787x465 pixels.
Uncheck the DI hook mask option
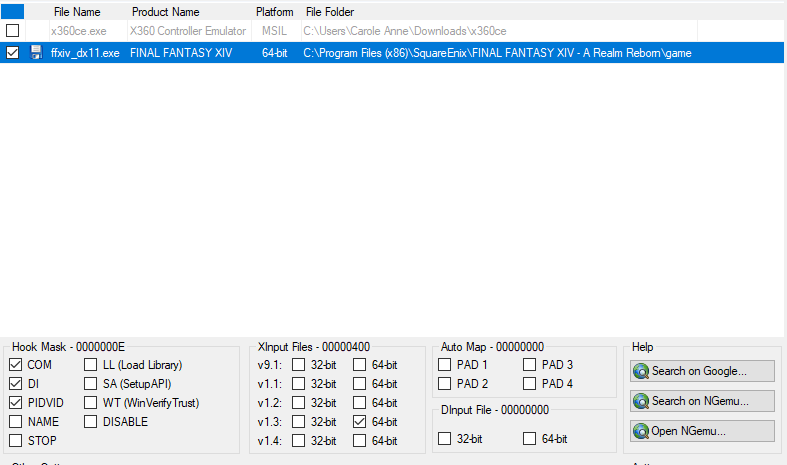16,384
